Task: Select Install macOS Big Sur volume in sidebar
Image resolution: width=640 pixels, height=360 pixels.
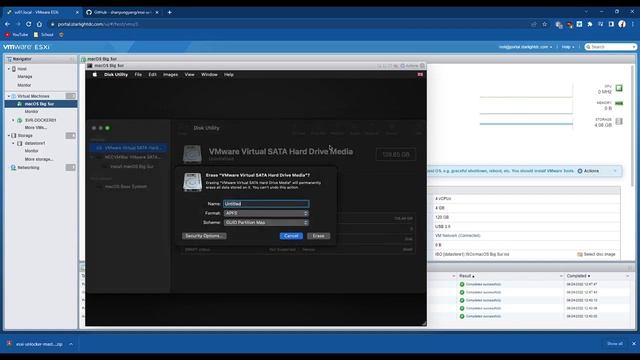Action: coord(131,167)
